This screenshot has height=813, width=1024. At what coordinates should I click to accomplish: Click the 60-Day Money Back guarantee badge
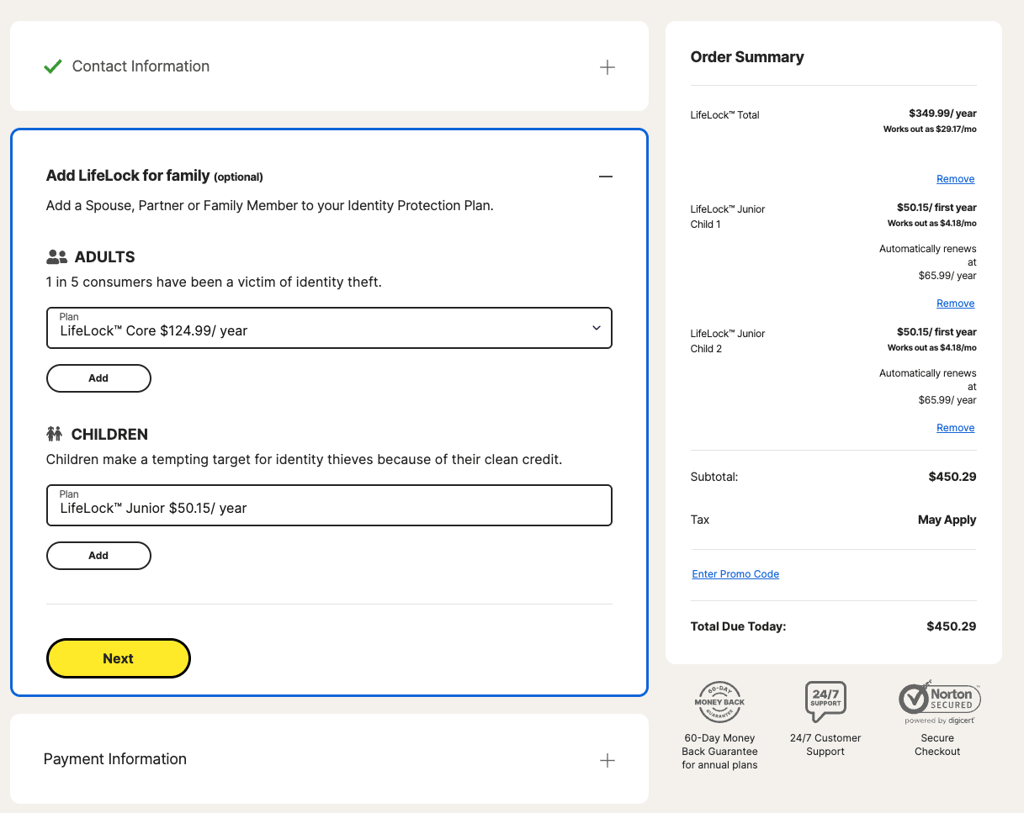click(719, 702)
